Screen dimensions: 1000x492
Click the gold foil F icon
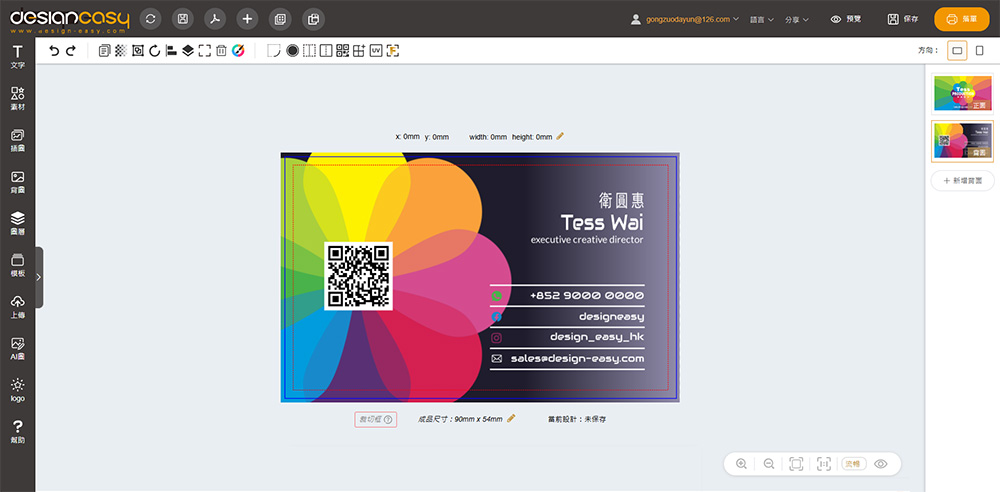coord(393,51)
